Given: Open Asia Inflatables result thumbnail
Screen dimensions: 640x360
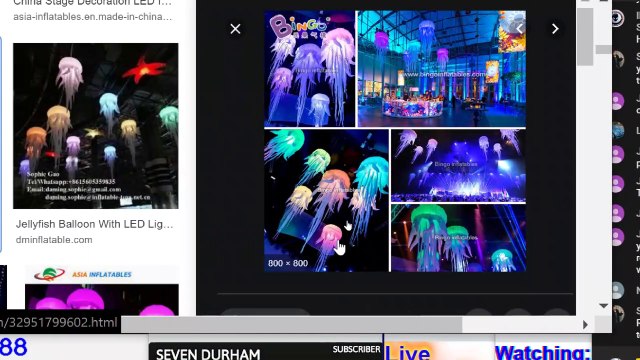Looking at the screenshot, I should click(102, 291).
